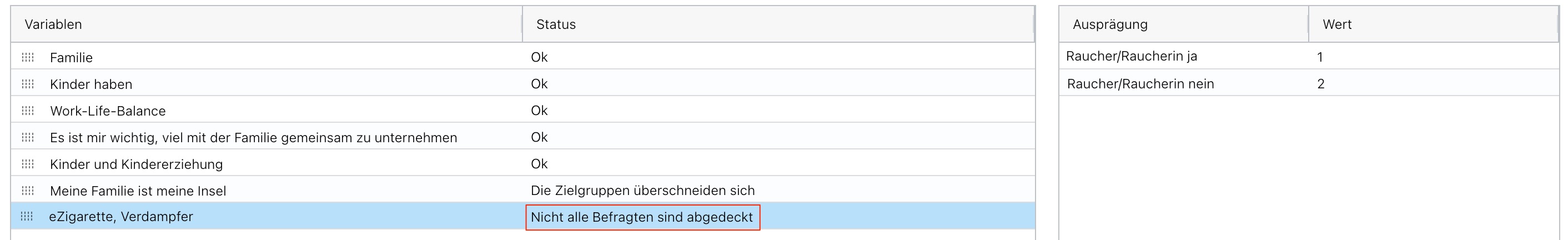The width and height of the screenshot is (1568, 240).
Task: Click status 'Die Zielgruppen überschneiden sich'
Action: click(642, 191)
